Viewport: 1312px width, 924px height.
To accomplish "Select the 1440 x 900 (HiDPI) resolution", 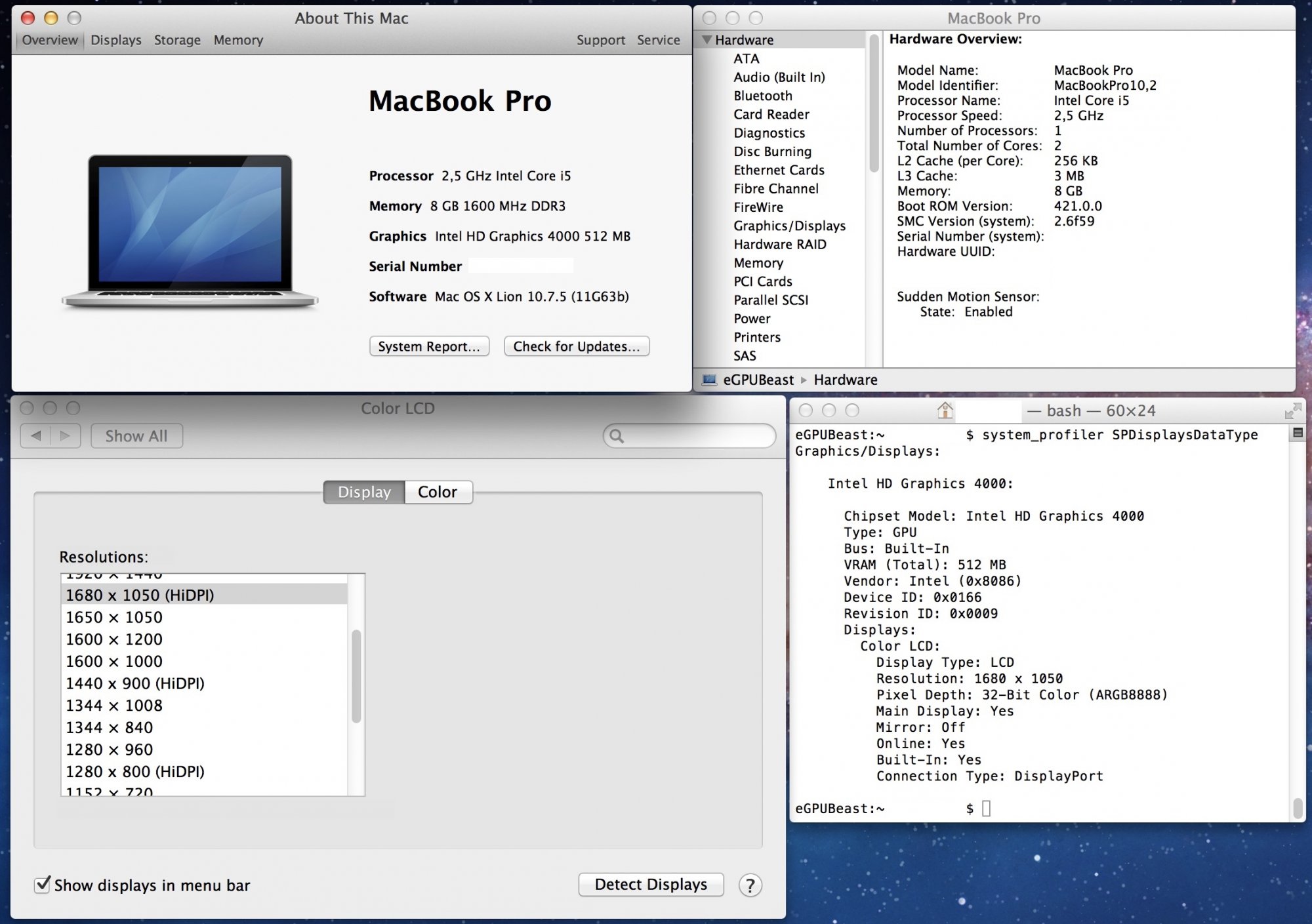I will (135, 683).
